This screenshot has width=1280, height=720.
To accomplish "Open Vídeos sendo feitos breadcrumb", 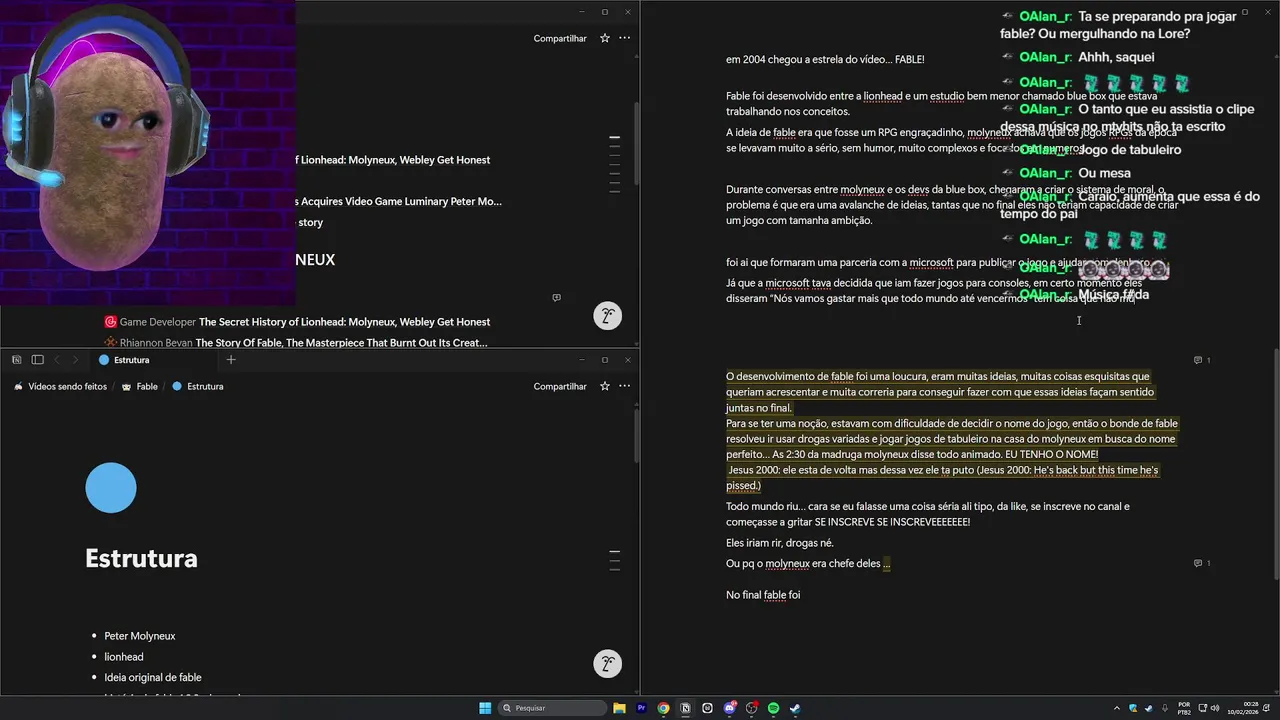I will coord(60,386).
